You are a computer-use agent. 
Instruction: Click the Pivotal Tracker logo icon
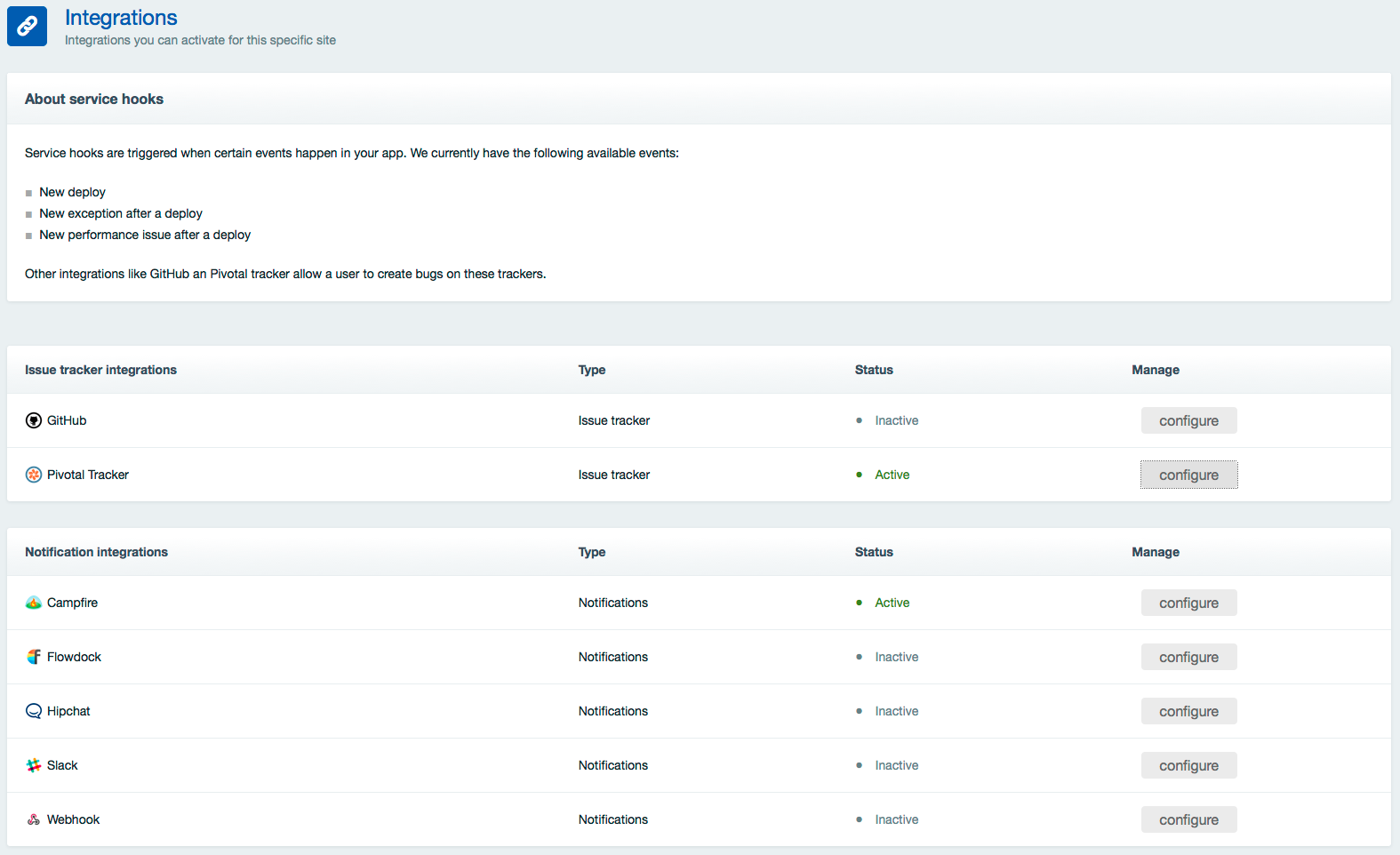[34, 475]
